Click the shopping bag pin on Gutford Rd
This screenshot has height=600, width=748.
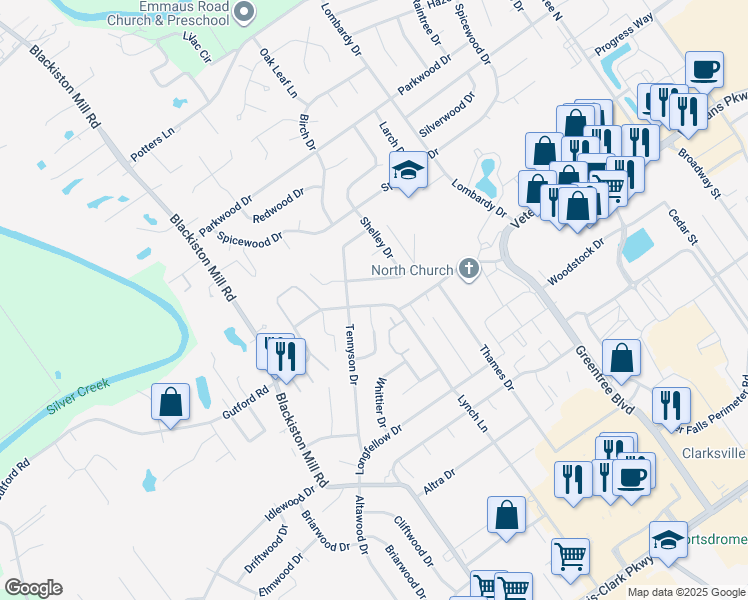tap(170, 402)
